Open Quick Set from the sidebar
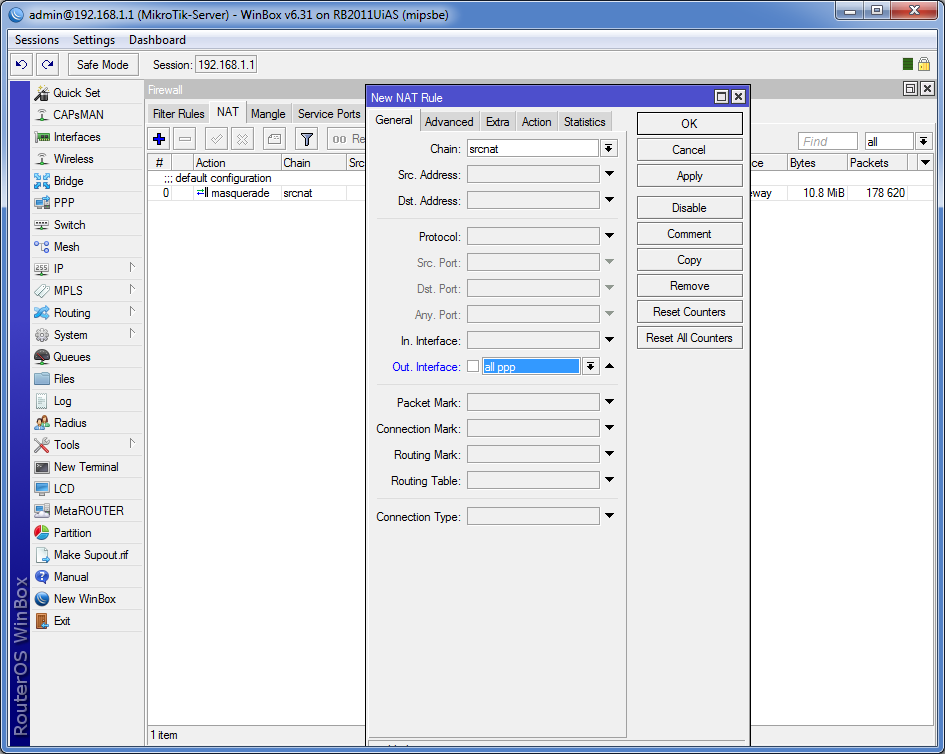Image resolution: width=945 pixels, height=754 pixels. (x=76, y=93)
